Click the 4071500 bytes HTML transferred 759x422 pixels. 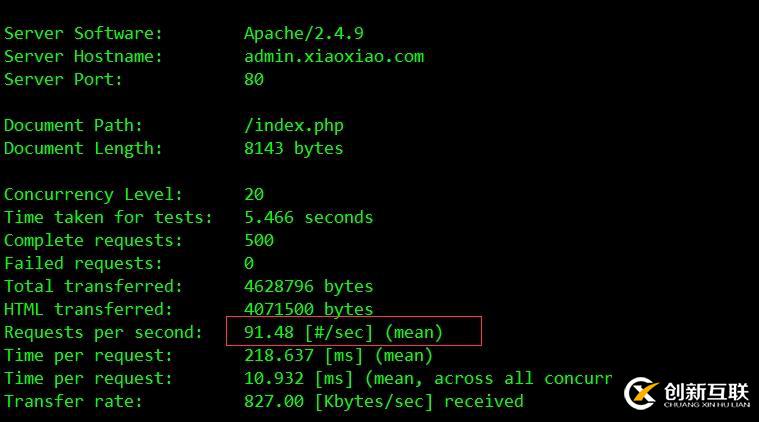pyautogui.click(x=308, y=309)
